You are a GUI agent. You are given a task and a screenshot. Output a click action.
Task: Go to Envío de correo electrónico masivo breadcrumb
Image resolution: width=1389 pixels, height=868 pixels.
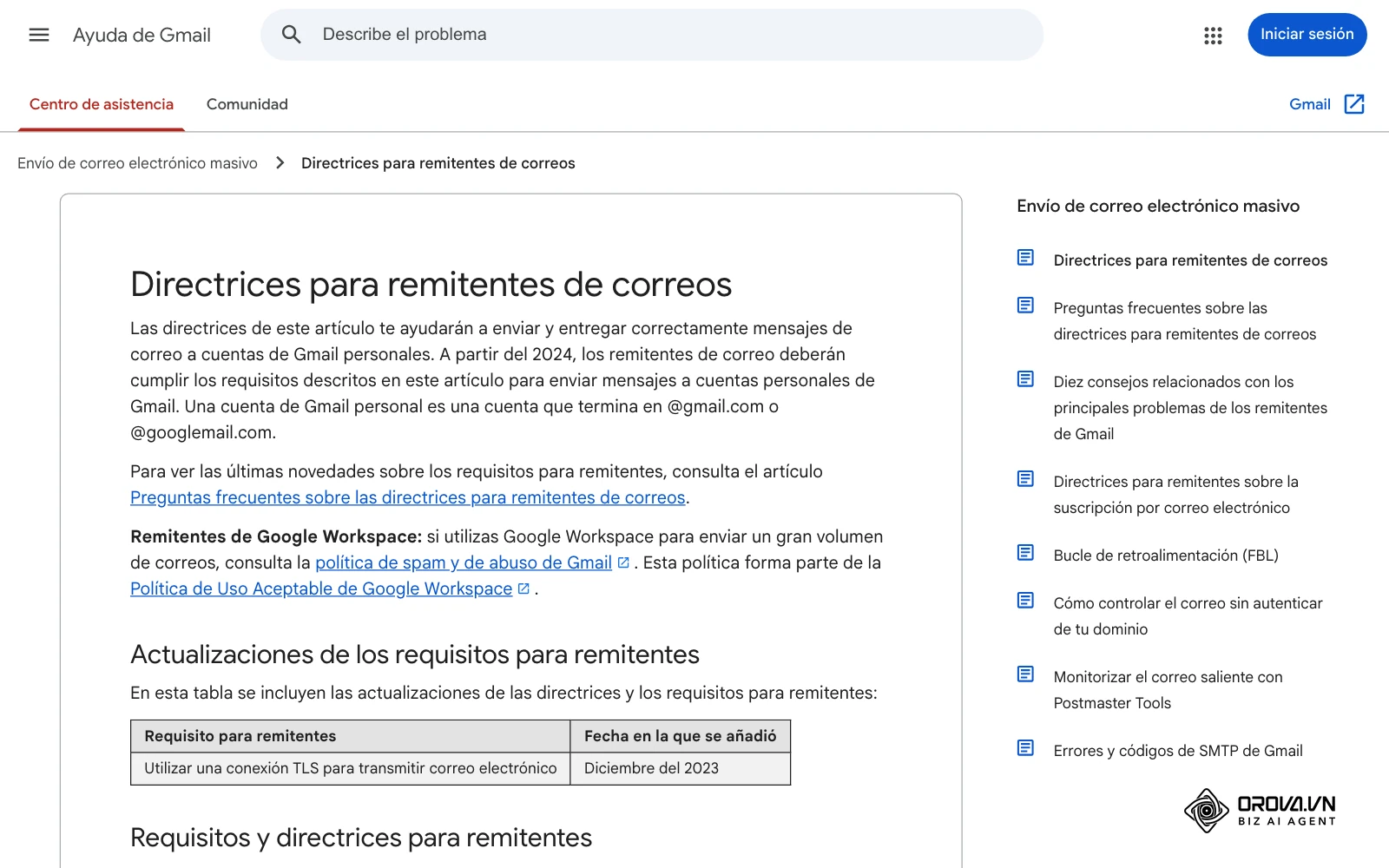tap(137, 163)
